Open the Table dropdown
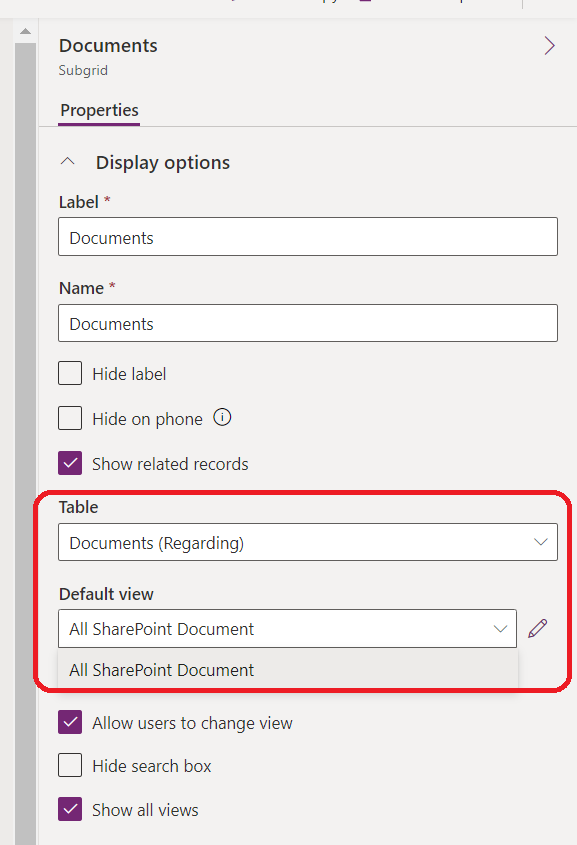 point(540,542)
